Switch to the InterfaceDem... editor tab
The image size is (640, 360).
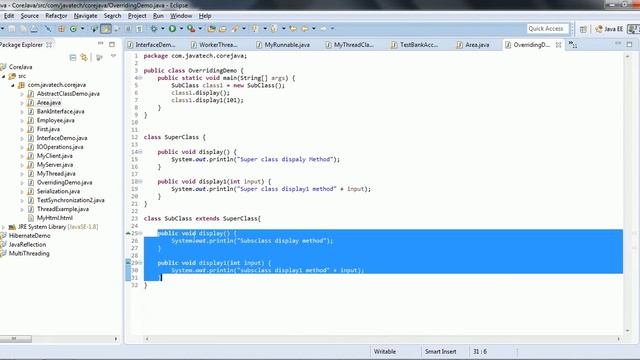(x=151, y=45)
